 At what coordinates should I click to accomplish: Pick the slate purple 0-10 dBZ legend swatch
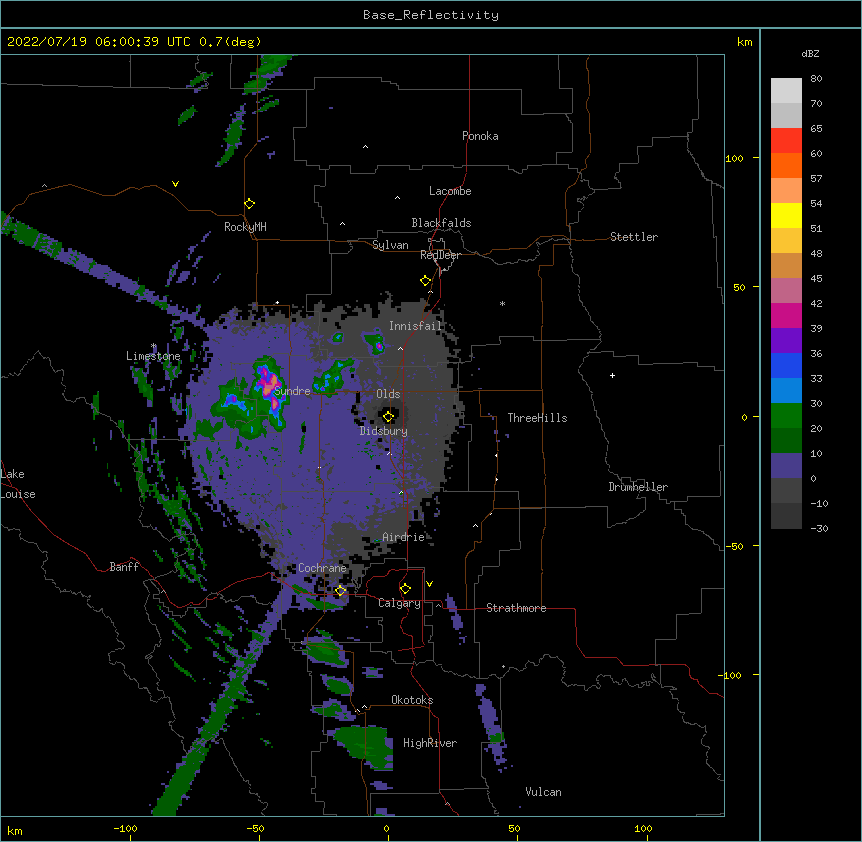[786, 466]
